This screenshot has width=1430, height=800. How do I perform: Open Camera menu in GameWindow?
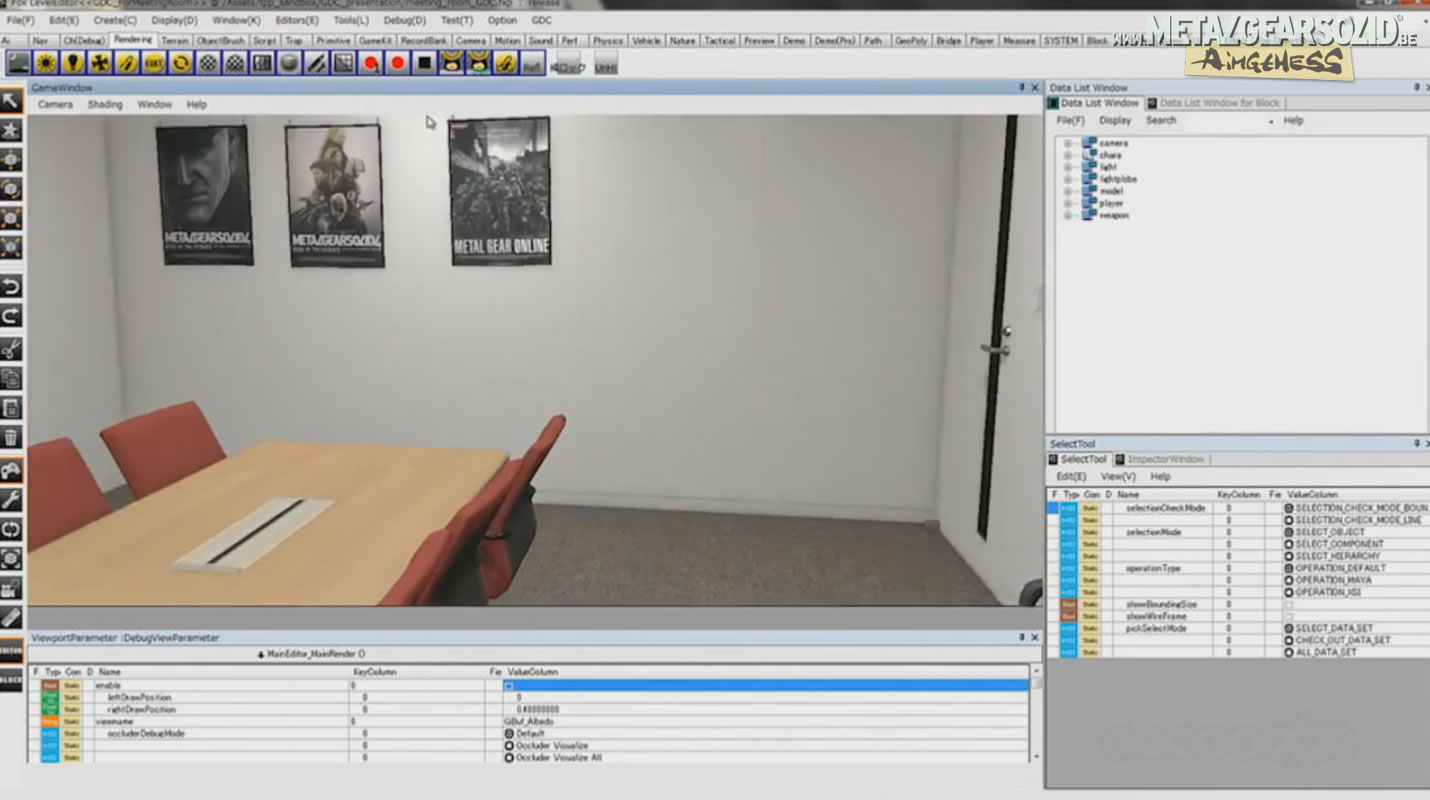55,104
